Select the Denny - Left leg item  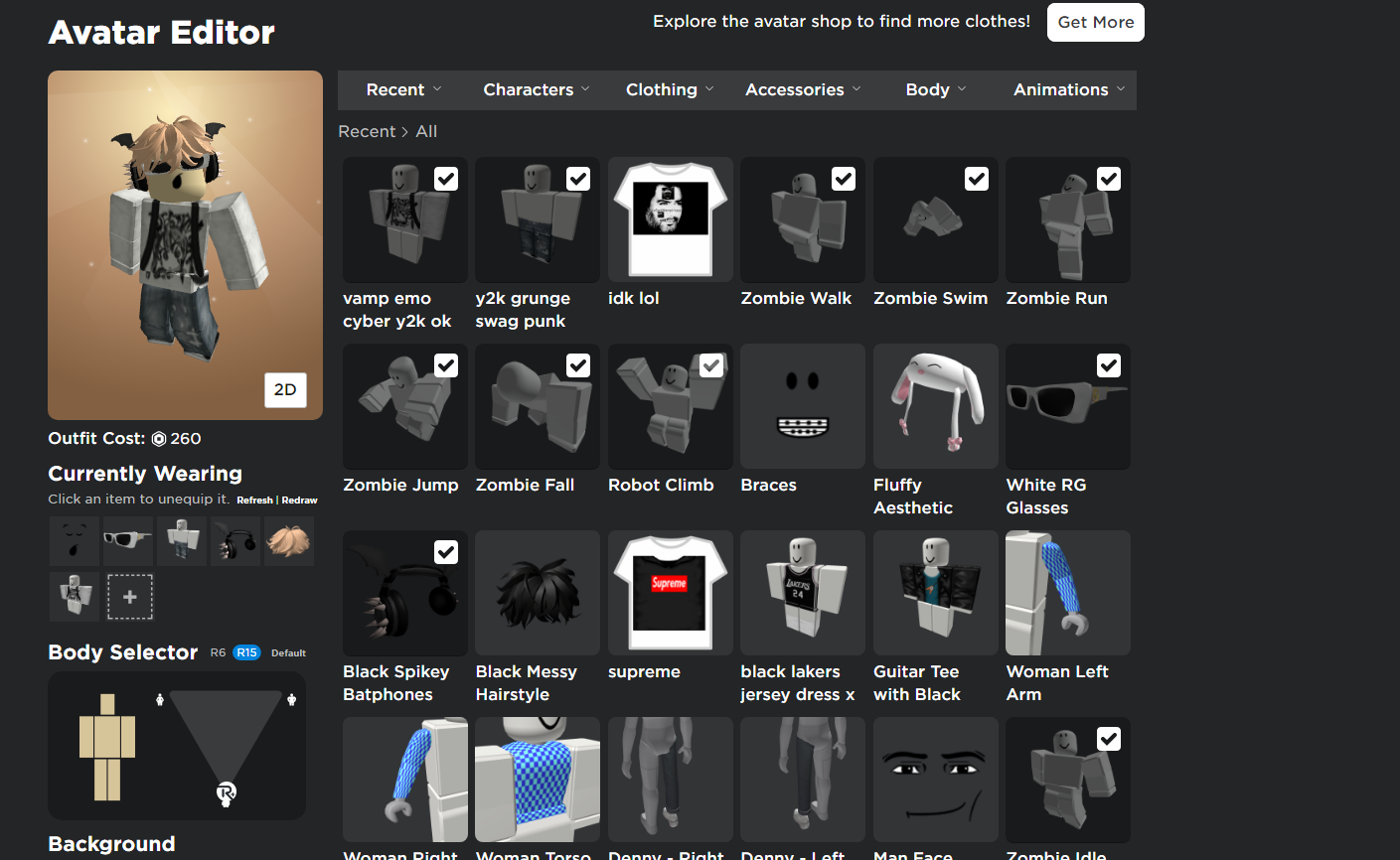click(803, 780)
